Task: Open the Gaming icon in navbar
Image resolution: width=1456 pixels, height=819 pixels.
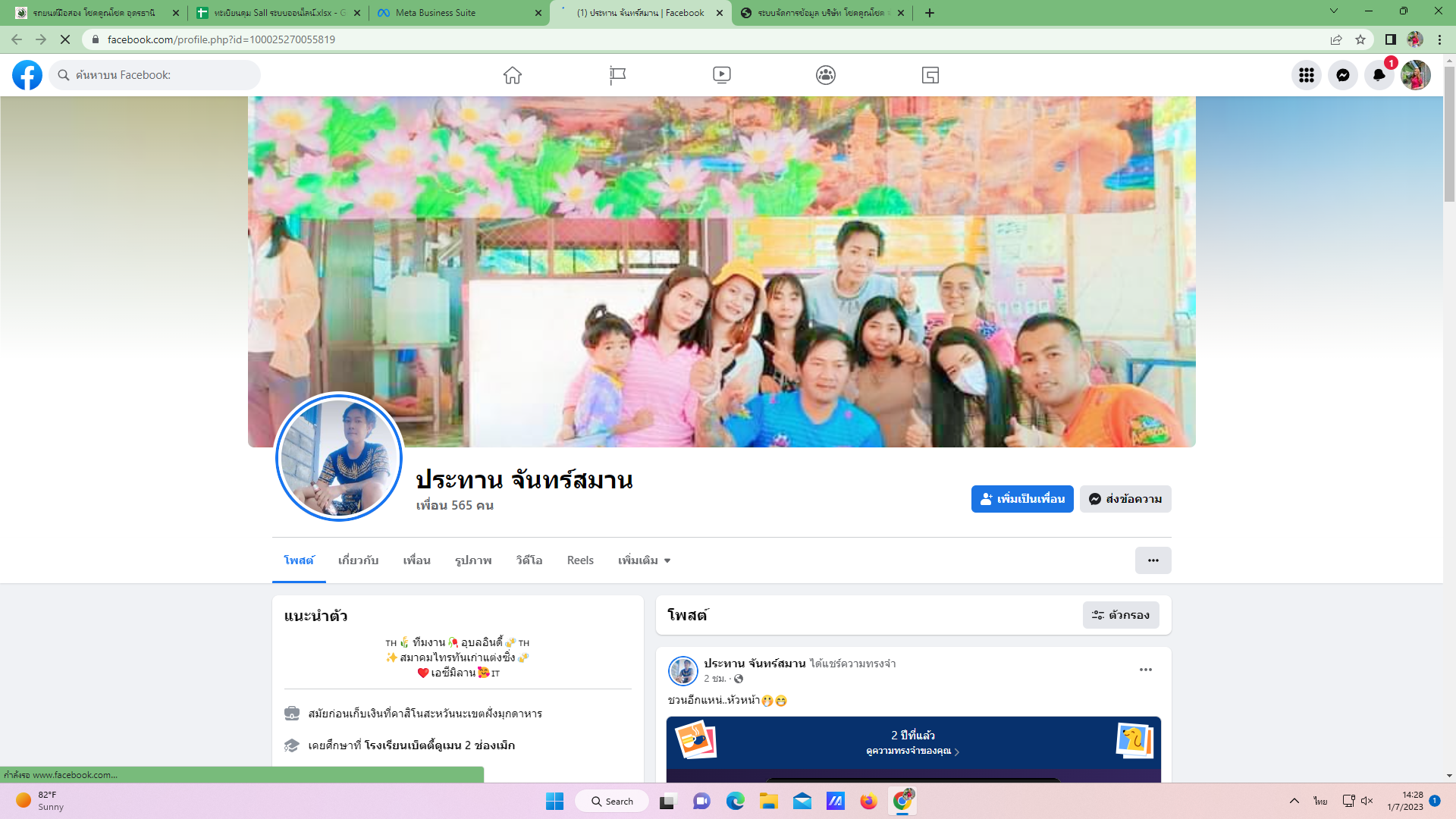Action: (x=930, y=75)
